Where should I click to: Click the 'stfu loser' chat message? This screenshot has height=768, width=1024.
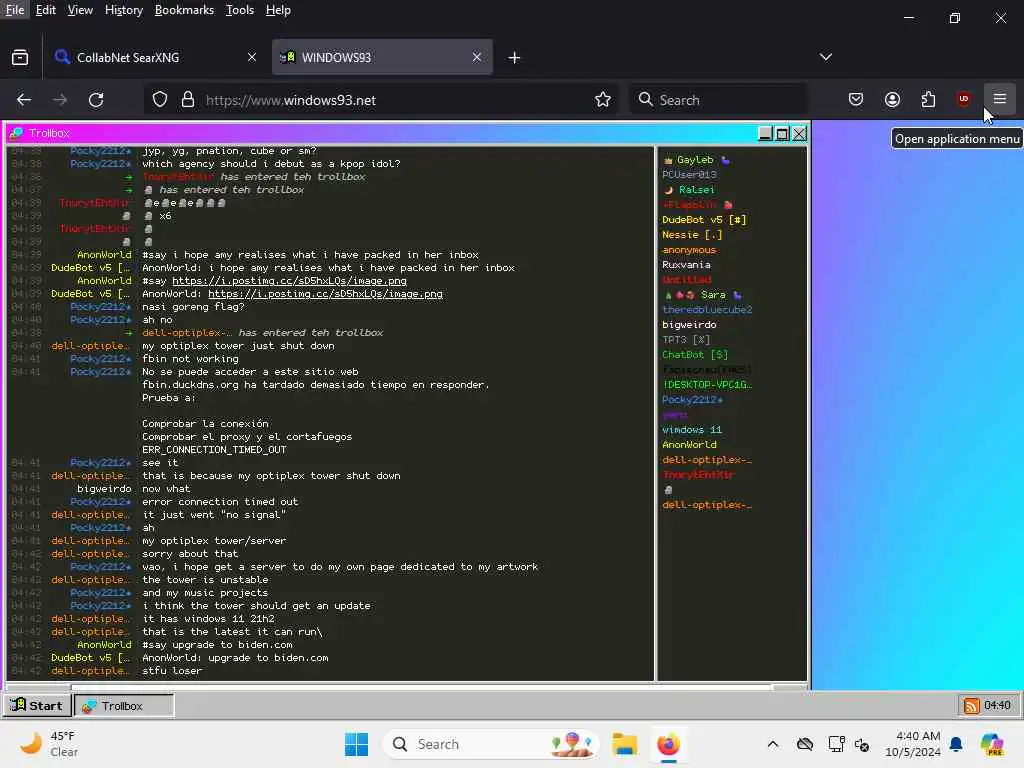[172, 671]
